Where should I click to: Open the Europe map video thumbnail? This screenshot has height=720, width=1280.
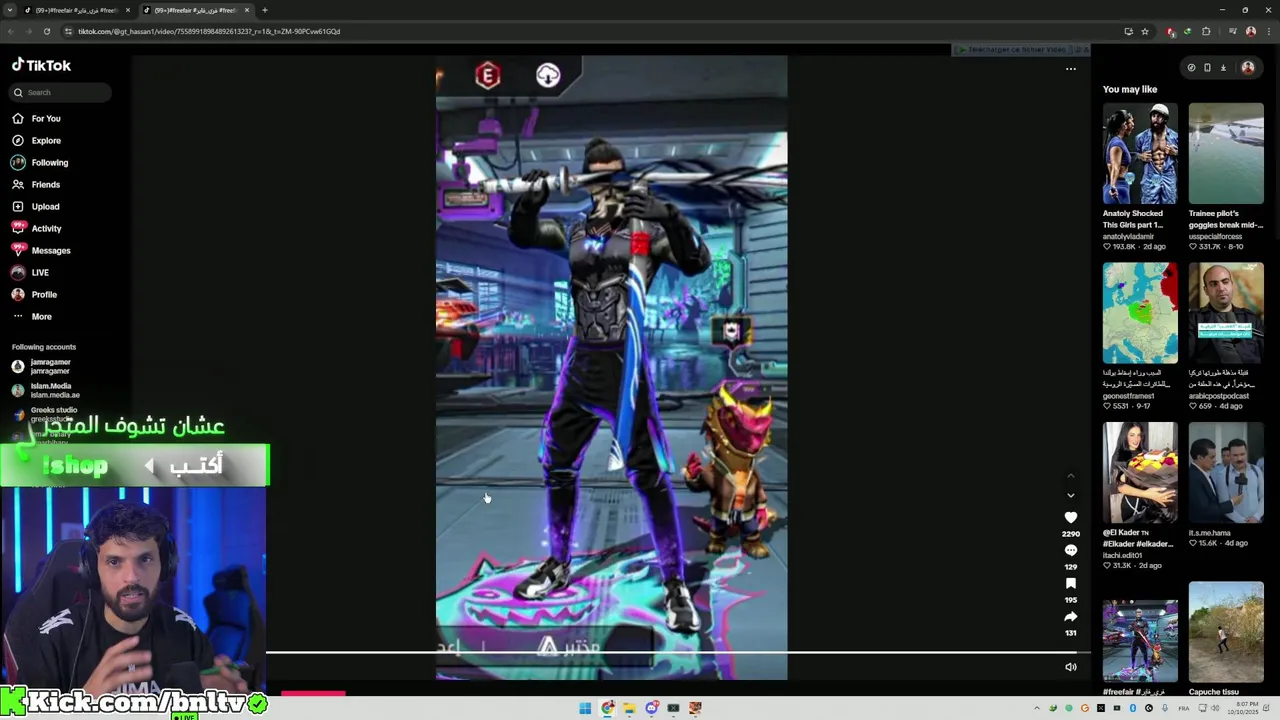[1140, 313]
